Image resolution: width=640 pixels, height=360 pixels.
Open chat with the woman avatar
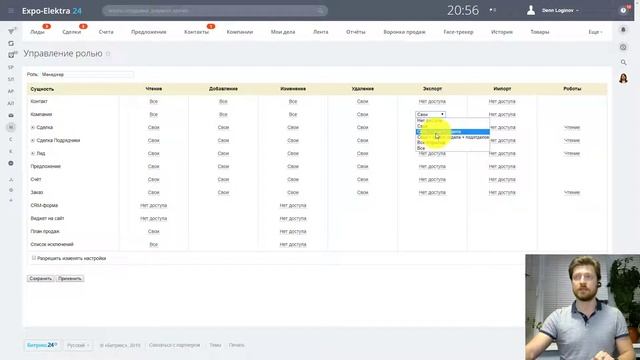point(623,78)
